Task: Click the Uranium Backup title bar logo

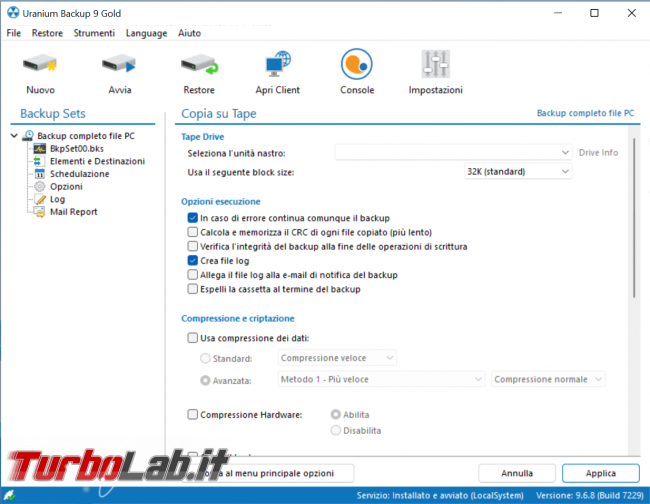Action: pos(13,13)
